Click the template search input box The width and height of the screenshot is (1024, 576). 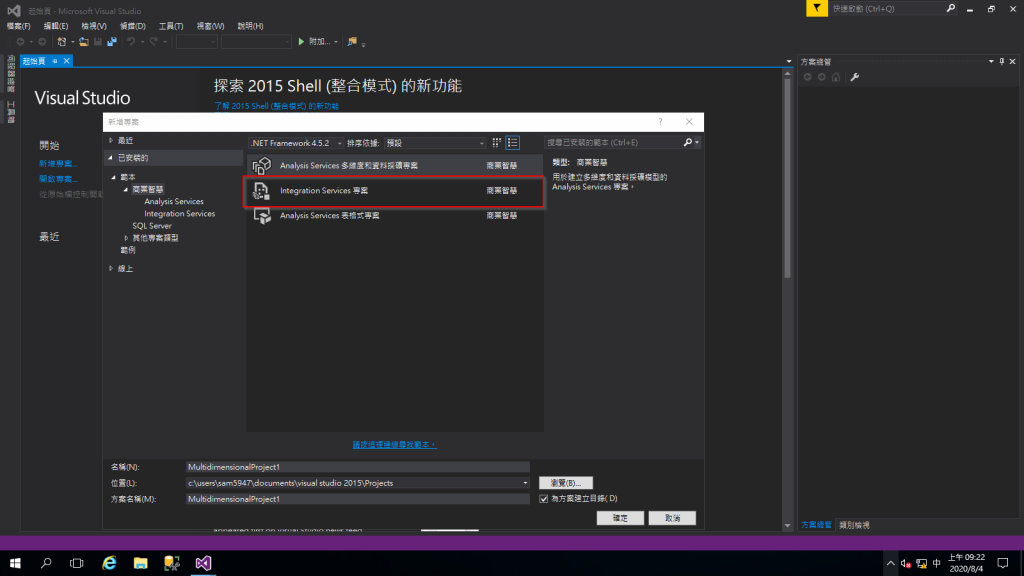tap(614, 142)
